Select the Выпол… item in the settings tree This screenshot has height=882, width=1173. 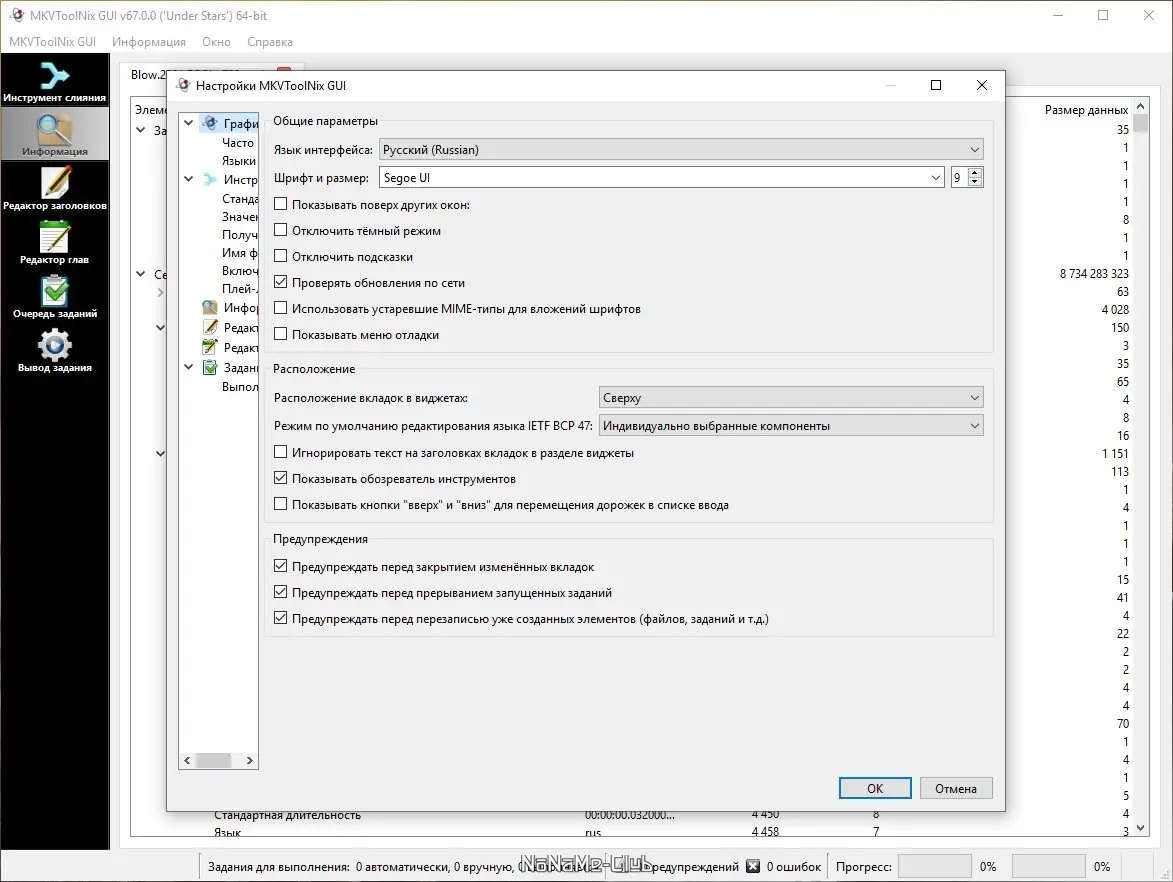coord(239,387)
